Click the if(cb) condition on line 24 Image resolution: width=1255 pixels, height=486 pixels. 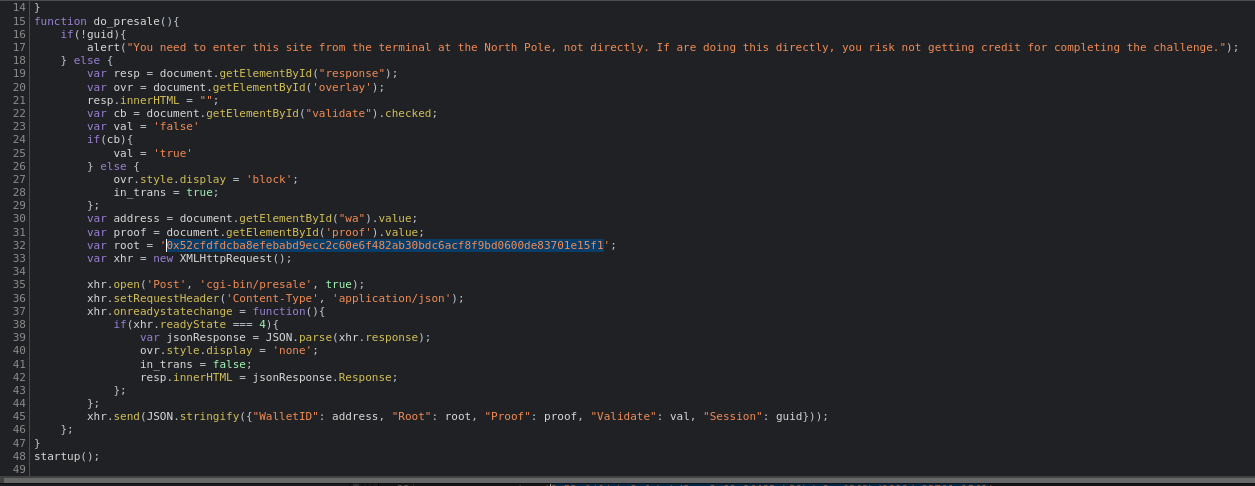click(x=107, y=139)
